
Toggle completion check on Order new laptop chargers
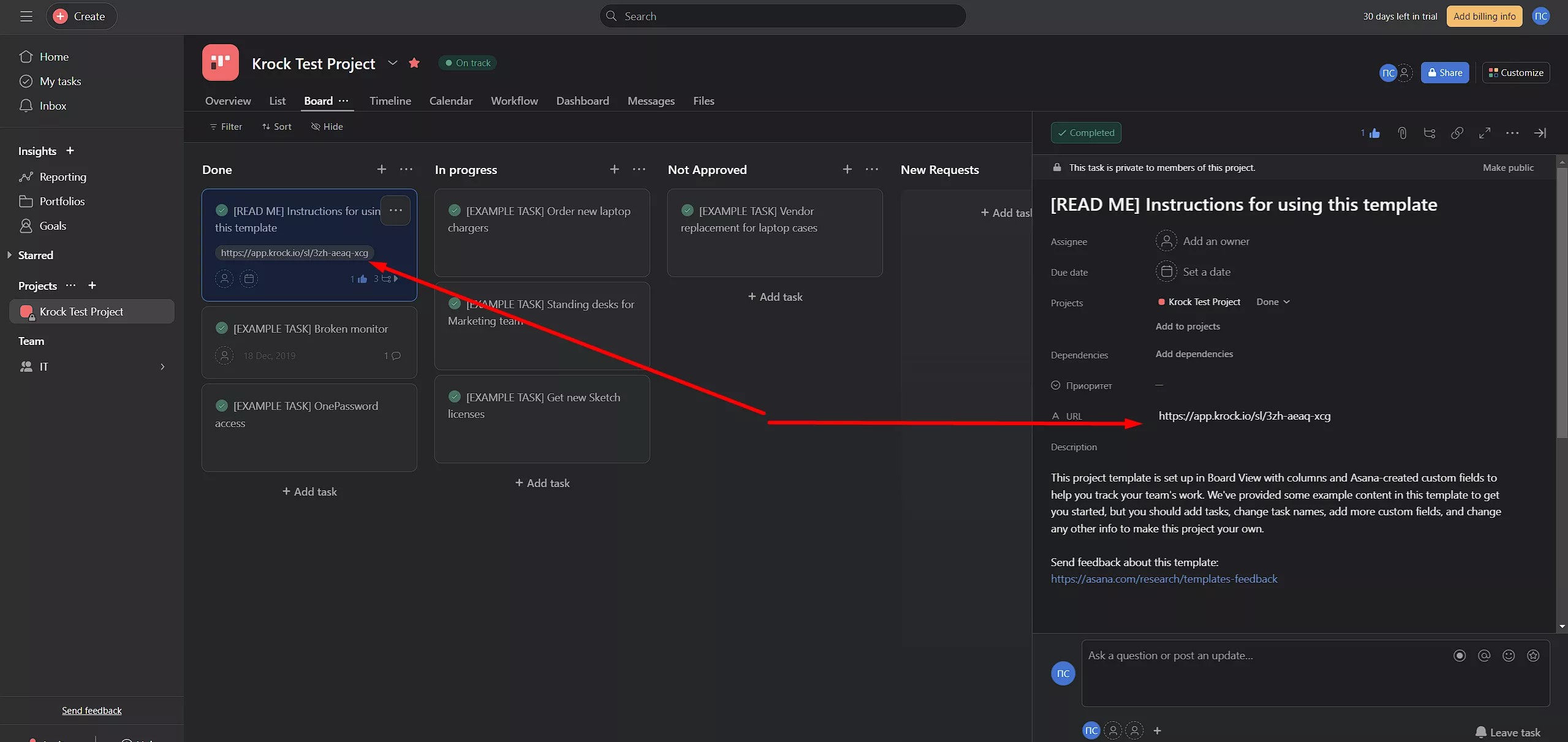[x=455, y=211]
